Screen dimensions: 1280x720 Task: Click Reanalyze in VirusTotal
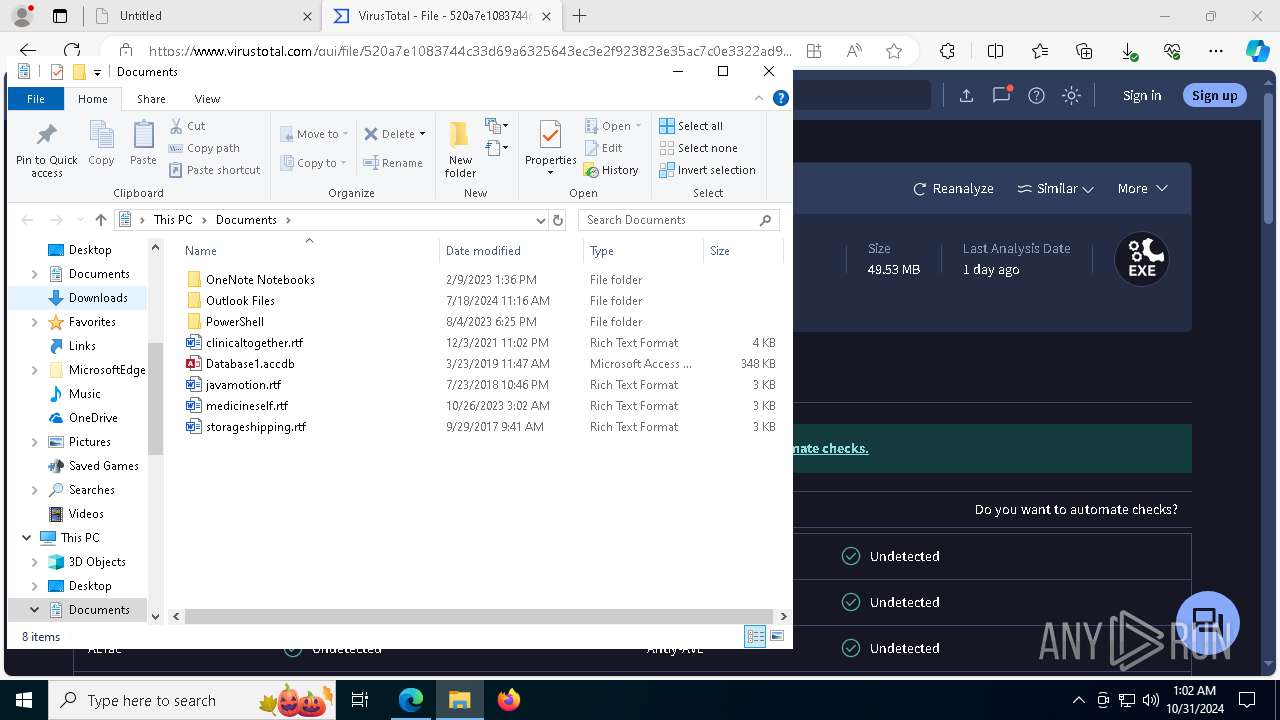[953, 188]
